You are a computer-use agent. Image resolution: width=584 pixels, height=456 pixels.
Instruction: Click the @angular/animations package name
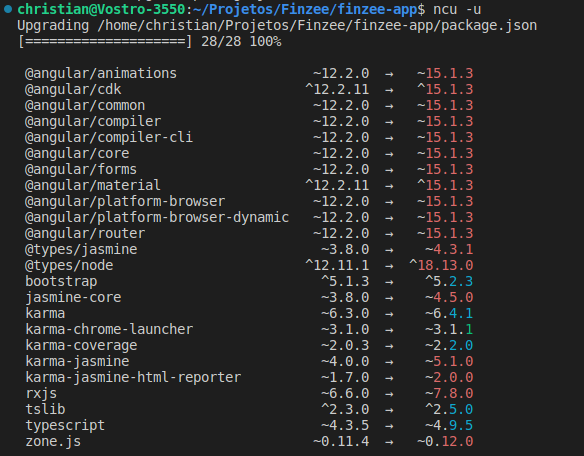pos(101,73)
